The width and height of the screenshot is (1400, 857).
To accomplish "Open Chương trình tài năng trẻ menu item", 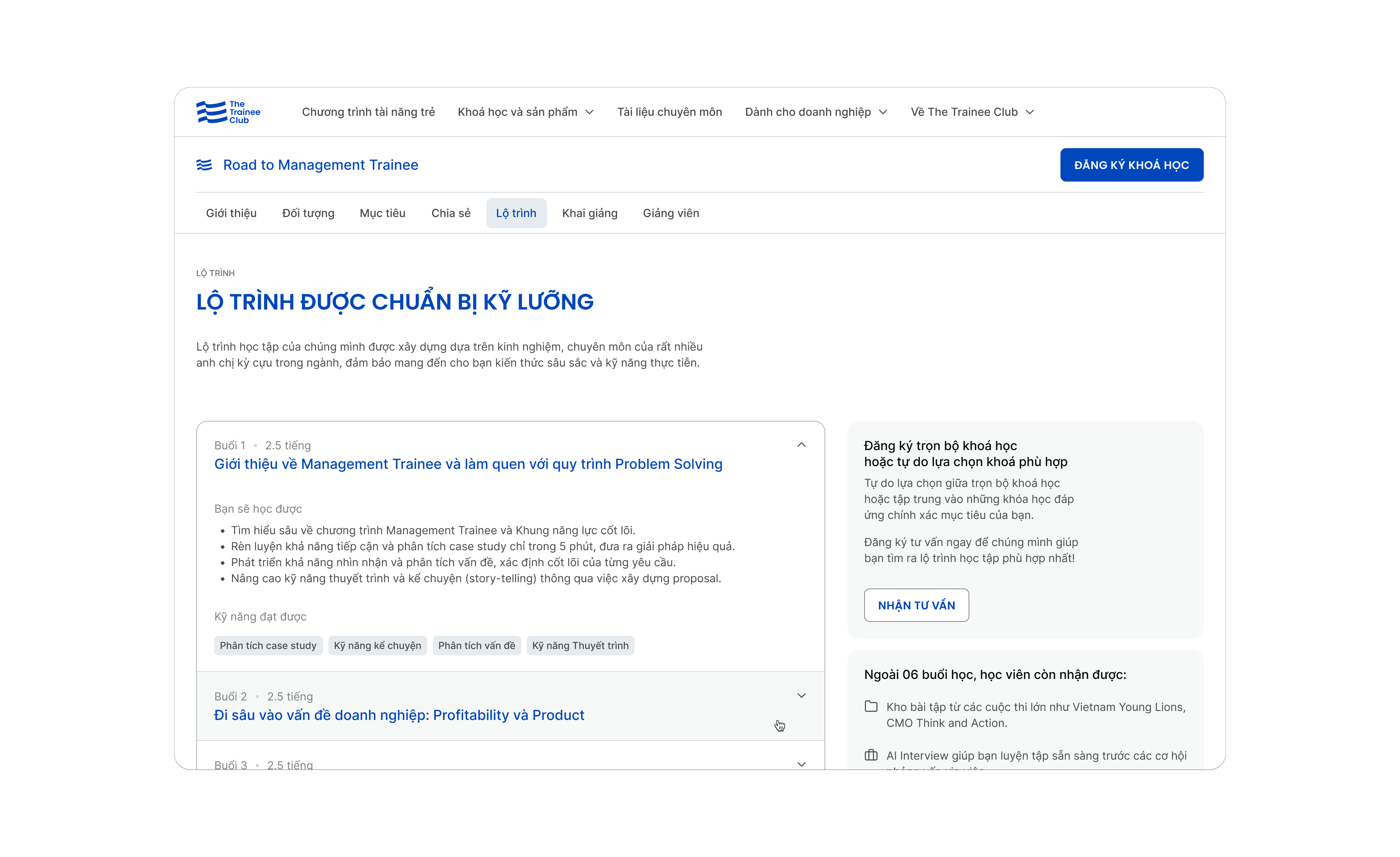I will click(368, 112).
